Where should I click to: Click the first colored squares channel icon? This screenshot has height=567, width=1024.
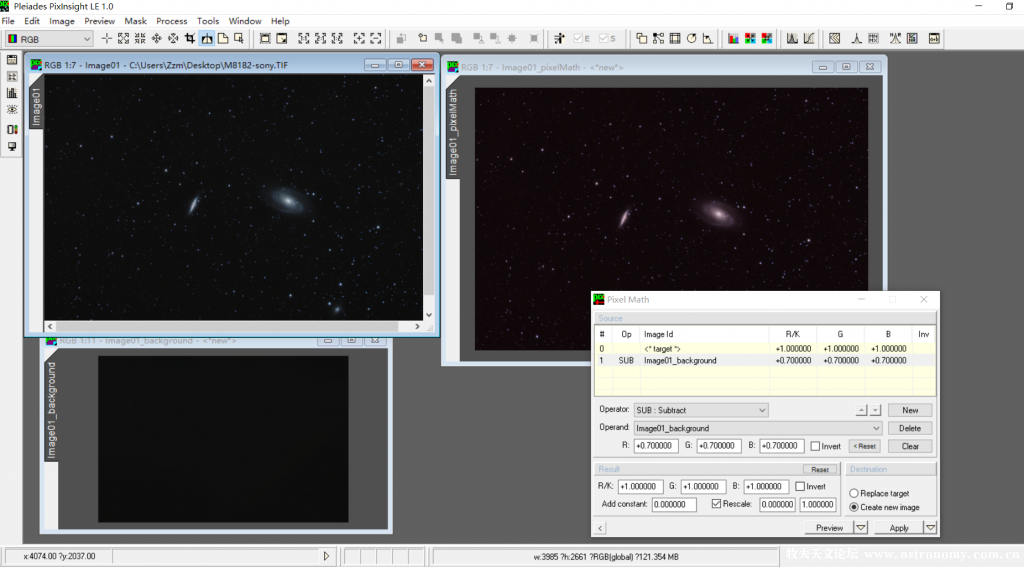tap(750, 39)
